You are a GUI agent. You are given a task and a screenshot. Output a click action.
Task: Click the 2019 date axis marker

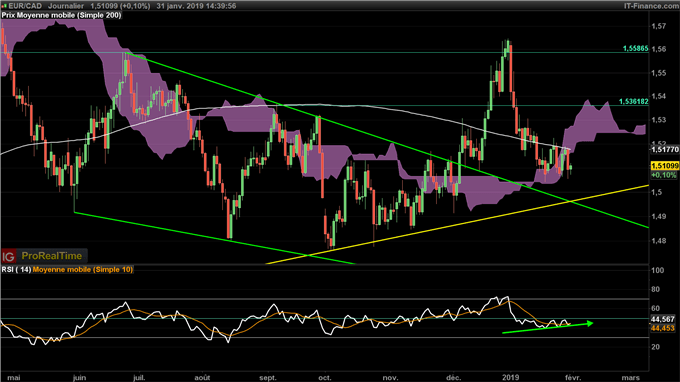coord(510,378)
